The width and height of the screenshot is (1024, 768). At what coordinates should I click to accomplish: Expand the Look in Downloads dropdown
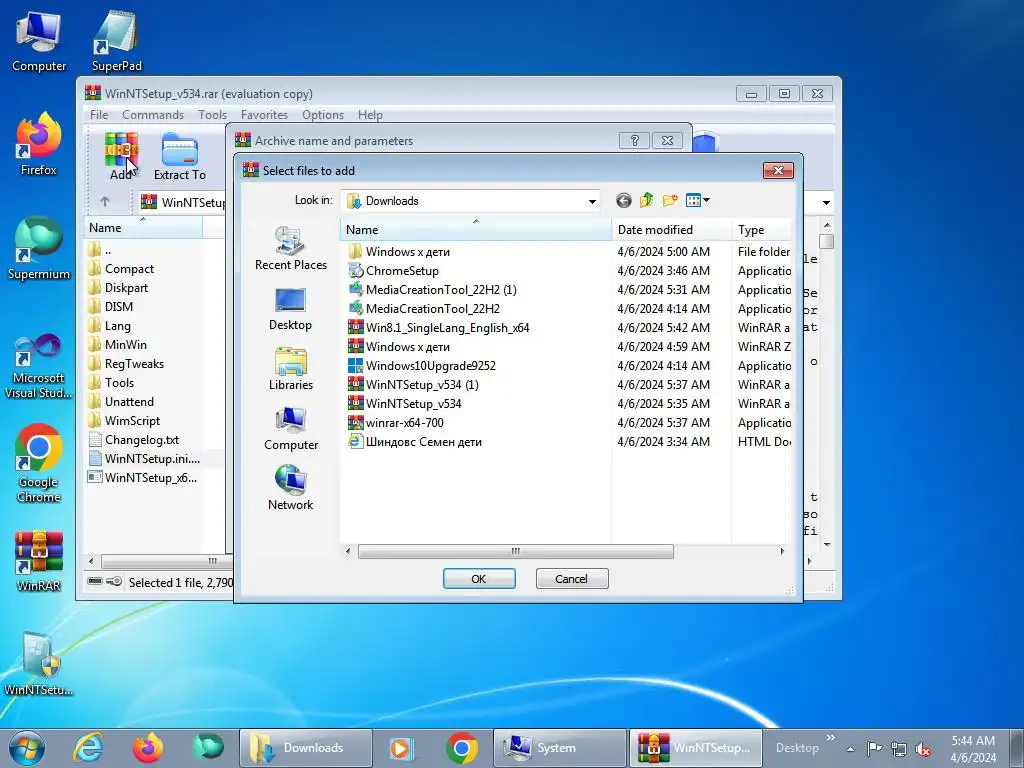(592, 201)
